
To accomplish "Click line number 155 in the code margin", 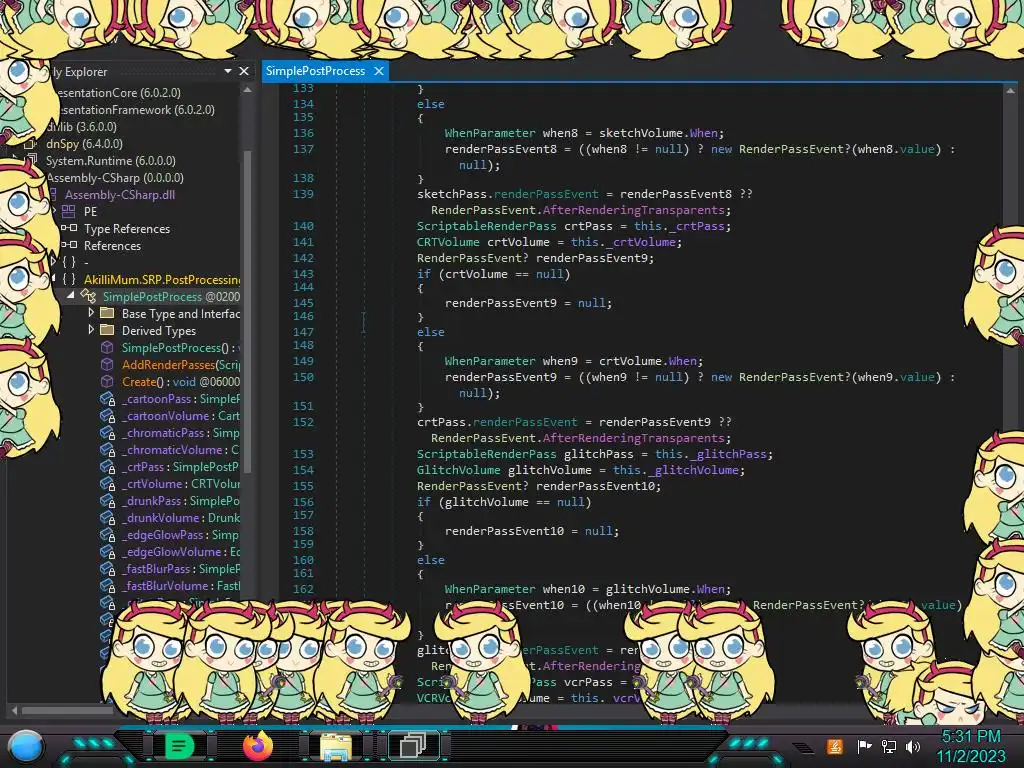I will (303, 486).
